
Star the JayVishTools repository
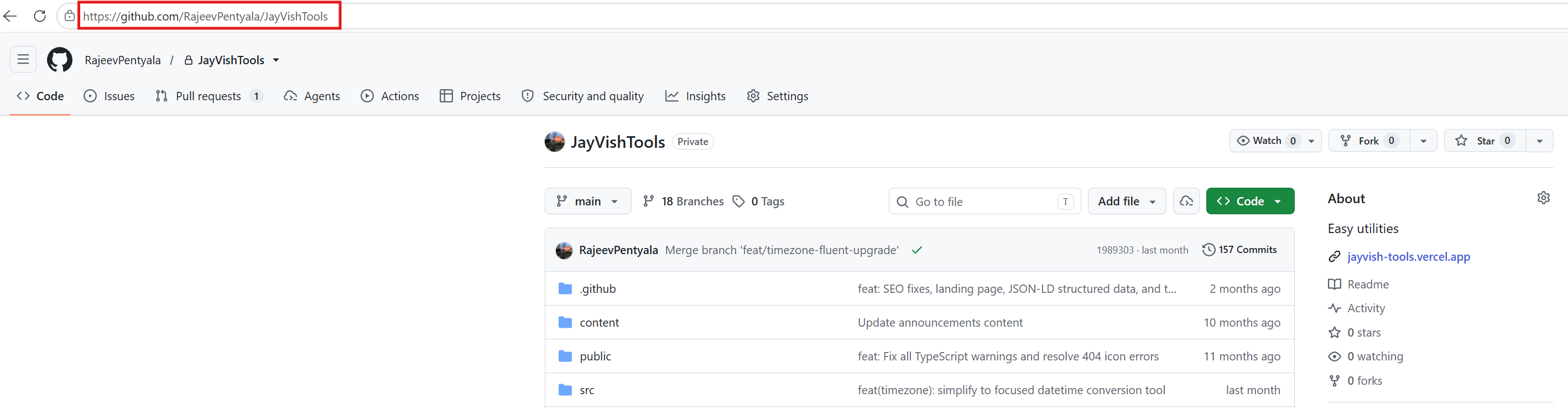[x=1484, y=141]
